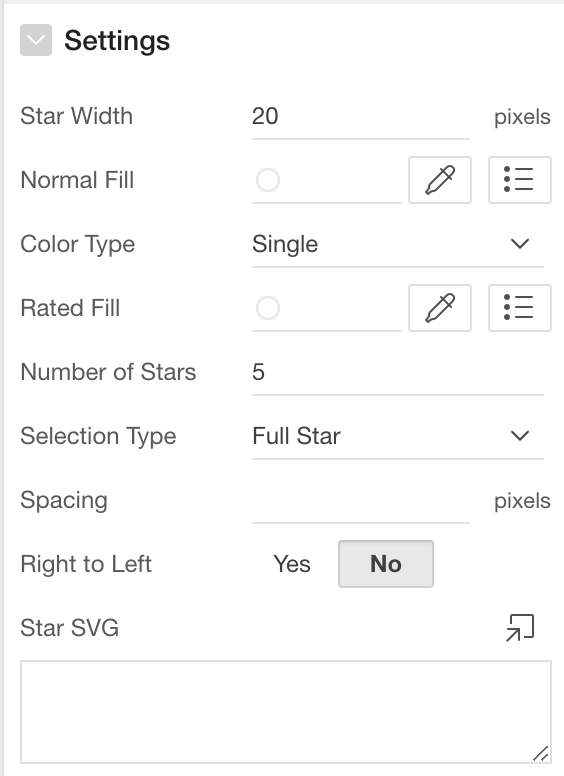Collapse the Settings section
The image size is (564, 776).
click(x=36, y=40)
